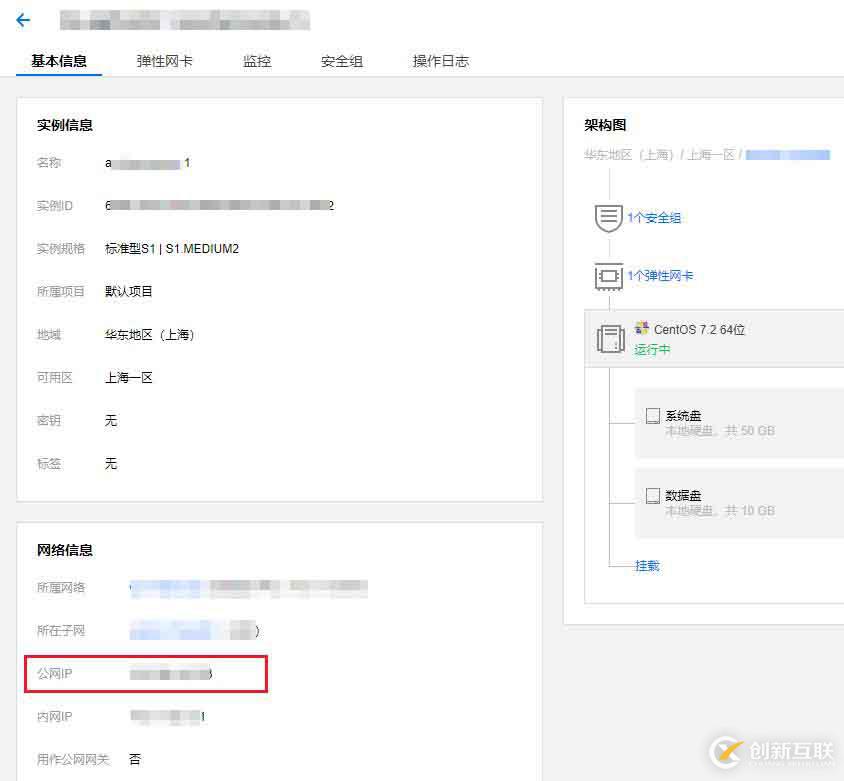Click the blurred public IP value next to 公网IP
The image size is (844, 781).
171,674
